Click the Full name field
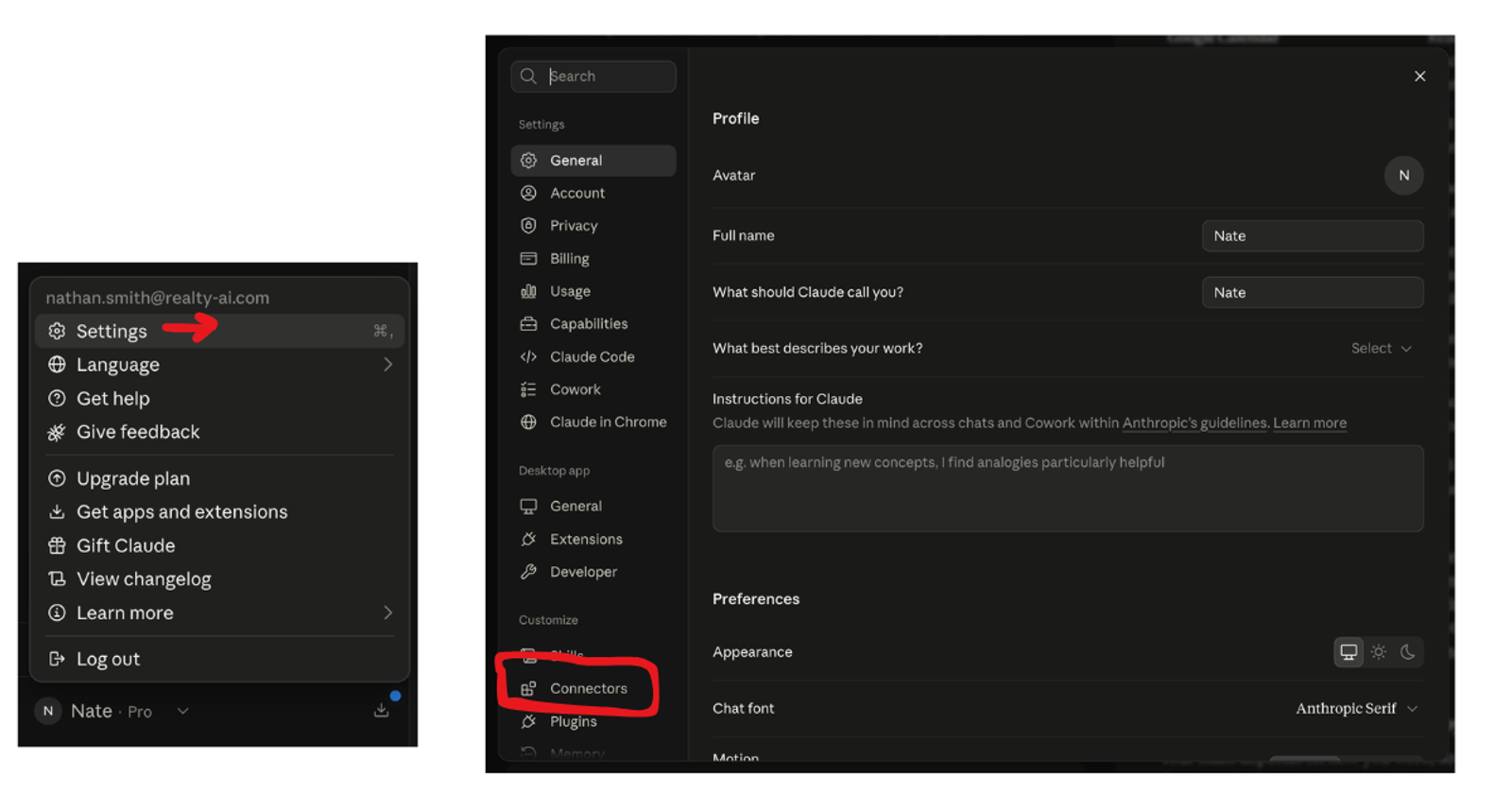The image size is (1512, 794). (1313, 236)
